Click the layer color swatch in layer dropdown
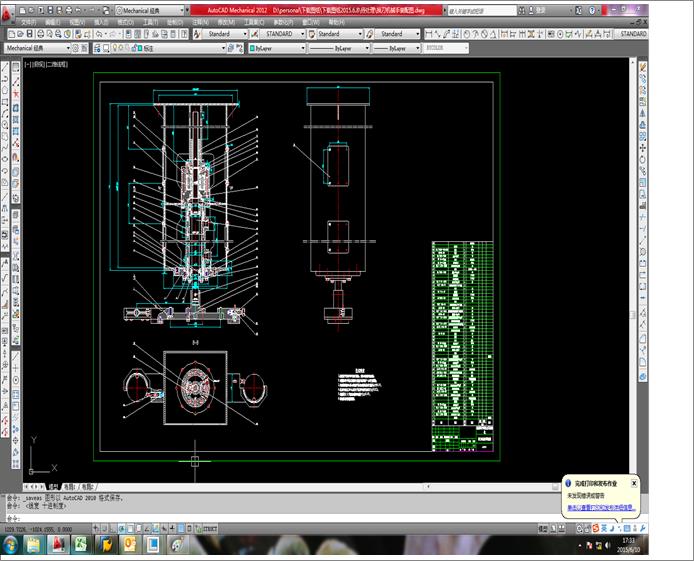 pos(140,48)
